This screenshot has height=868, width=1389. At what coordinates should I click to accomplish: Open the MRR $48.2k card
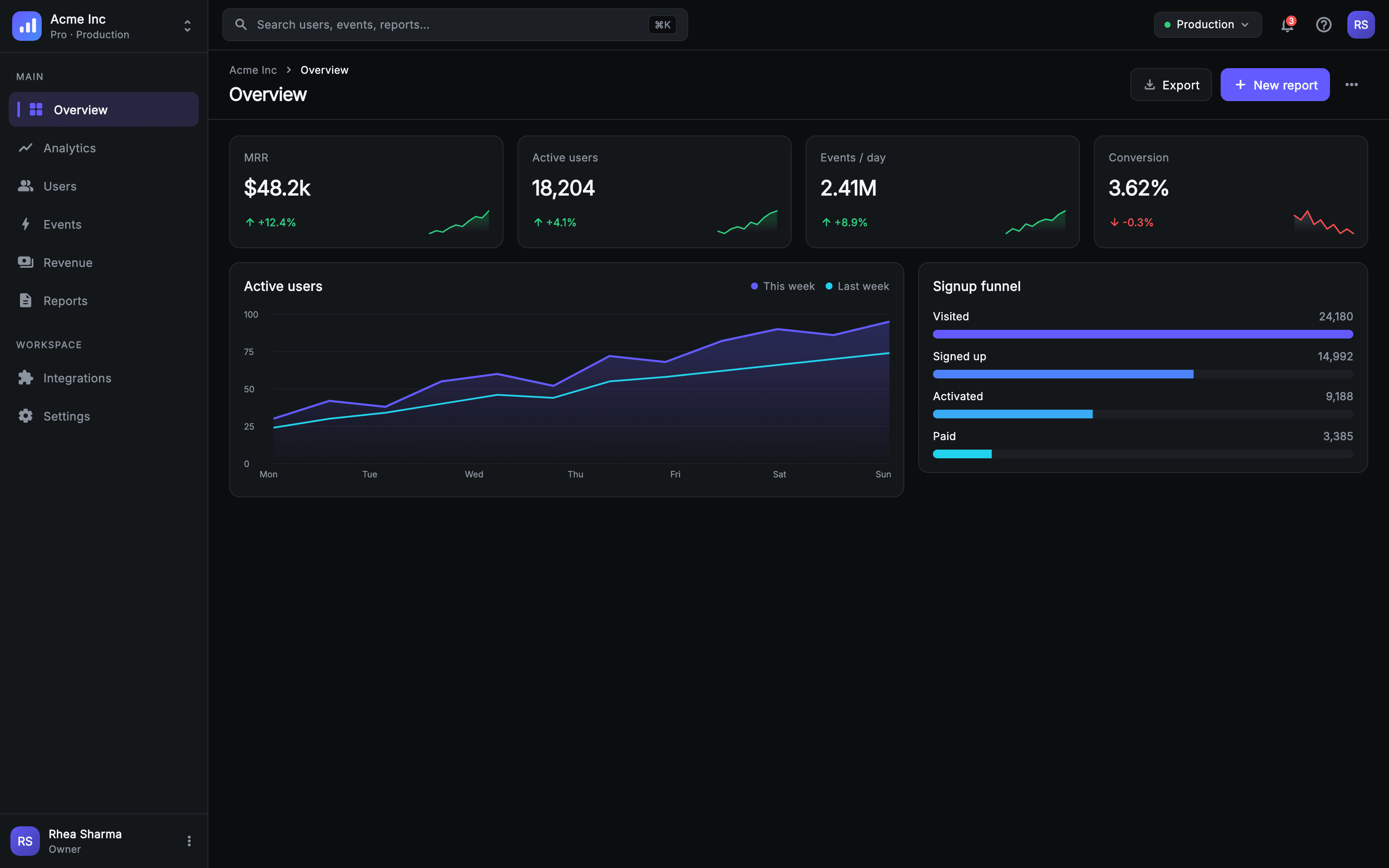(x=366, y=192)
